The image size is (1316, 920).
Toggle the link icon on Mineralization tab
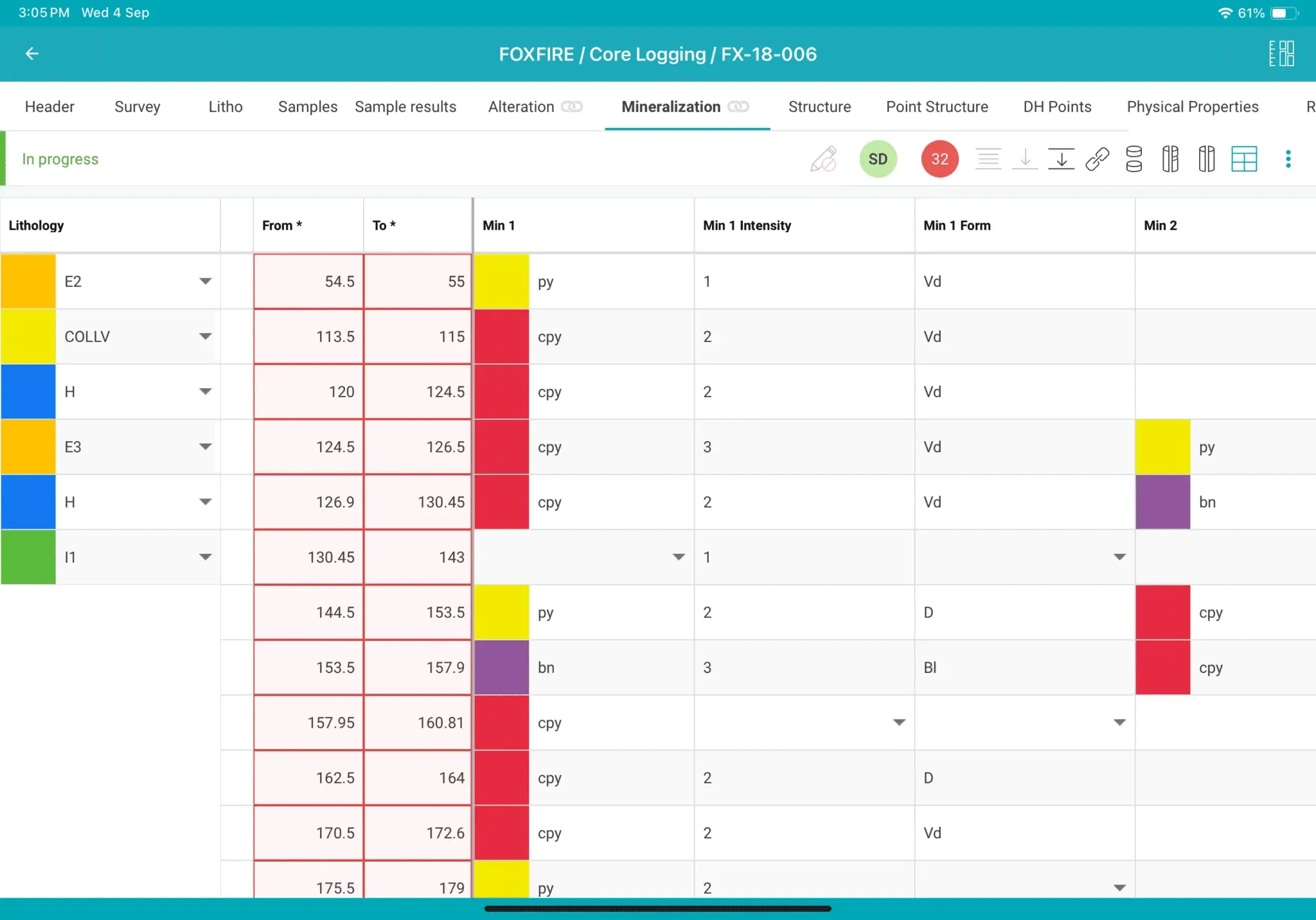point(738,107)
